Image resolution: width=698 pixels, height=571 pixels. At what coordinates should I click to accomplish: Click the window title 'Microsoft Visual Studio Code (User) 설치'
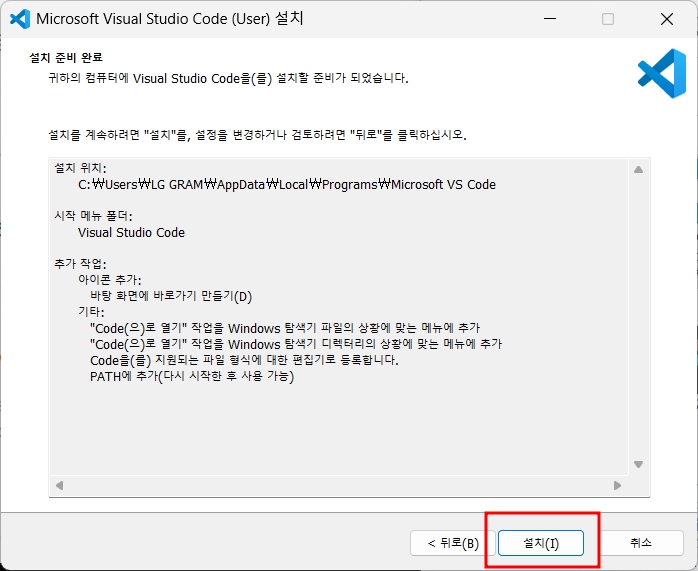pyautogui.click(x=170, y=19)
